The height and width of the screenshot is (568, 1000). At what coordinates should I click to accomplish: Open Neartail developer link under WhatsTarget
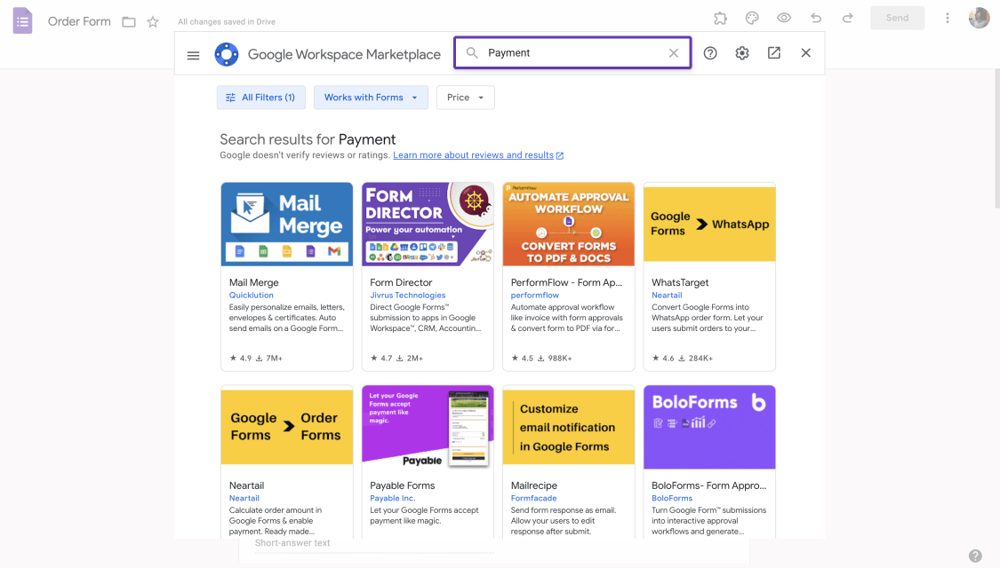pos(666,295)
